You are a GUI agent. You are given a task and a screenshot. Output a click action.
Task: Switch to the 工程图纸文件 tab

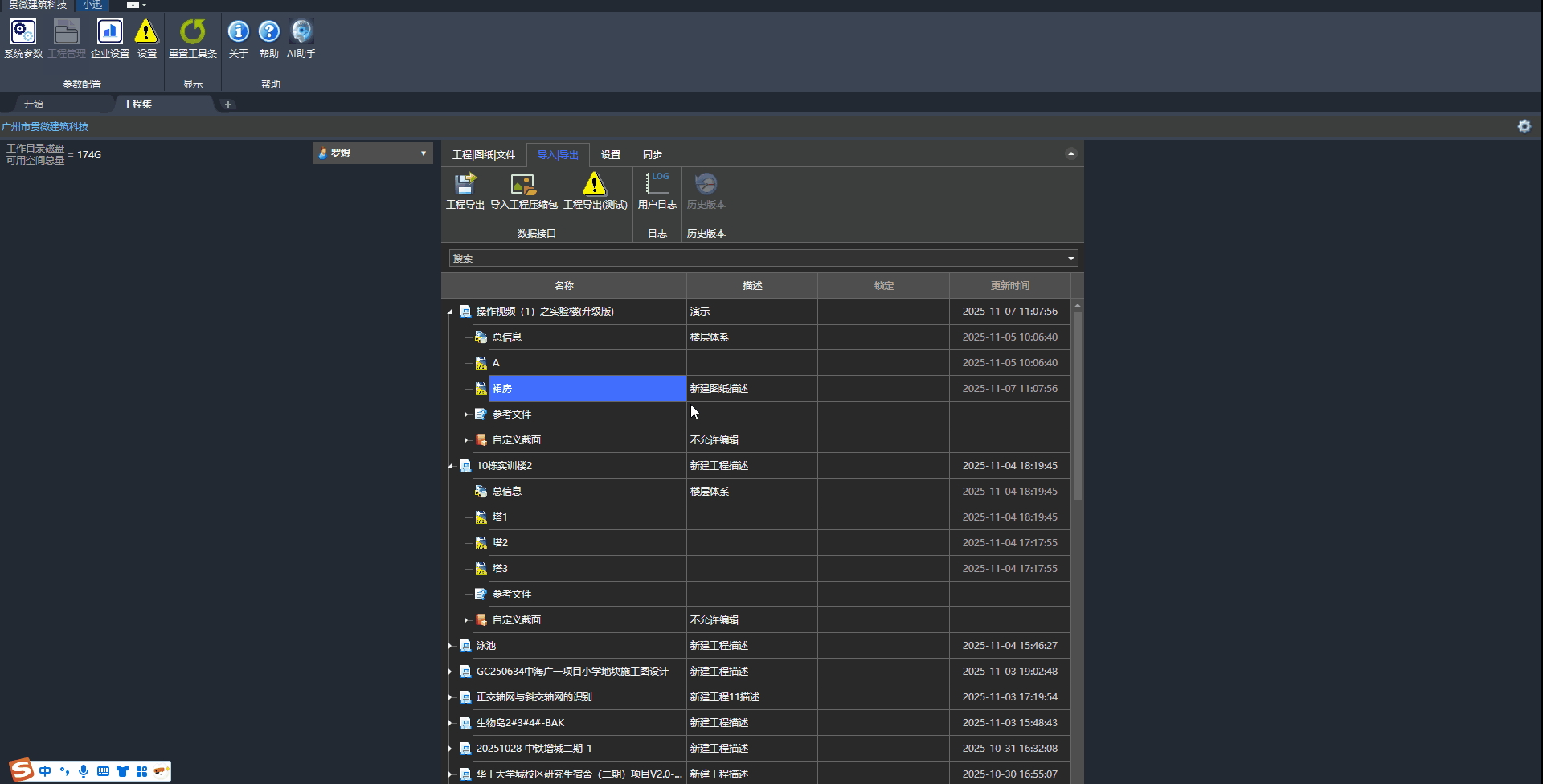click(x=483, y=155)
